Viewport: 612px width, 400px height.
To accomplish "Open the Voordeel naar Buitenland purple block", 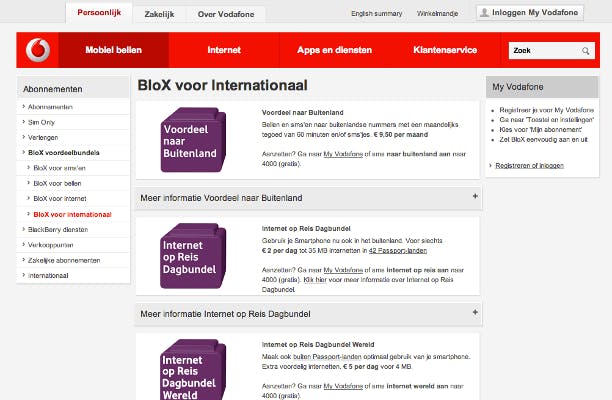I will pyautogui.click(x=193, y=140).
